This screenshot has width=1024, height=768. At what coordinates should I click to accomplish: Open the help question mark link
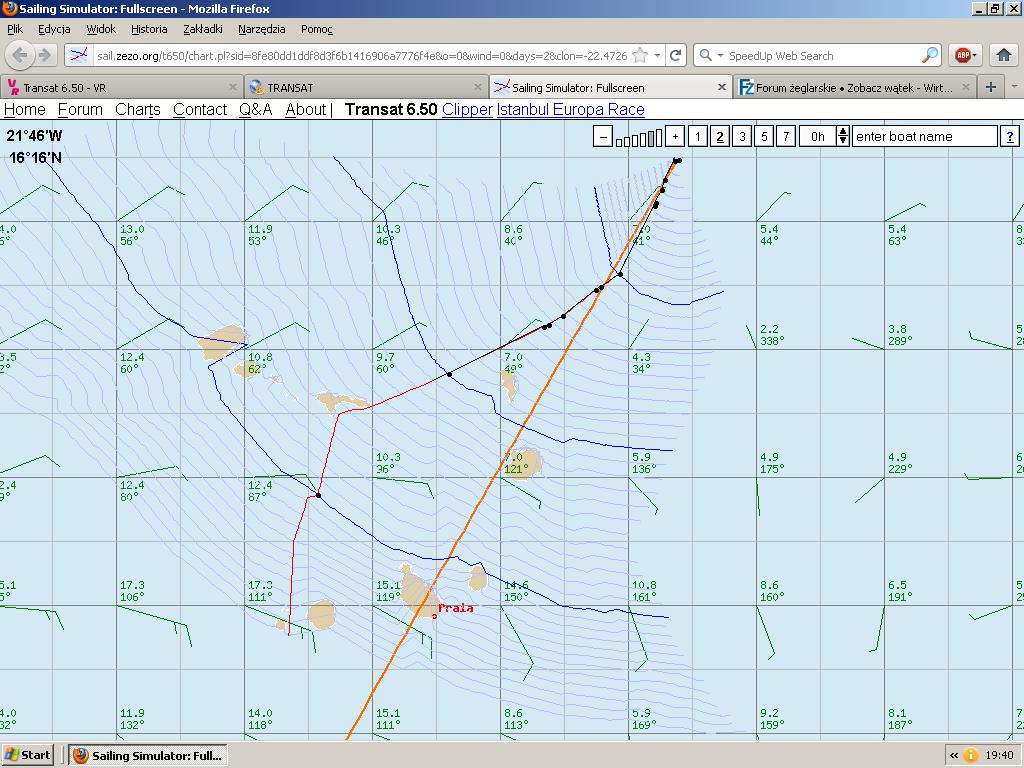click(x=1010, y=137)
